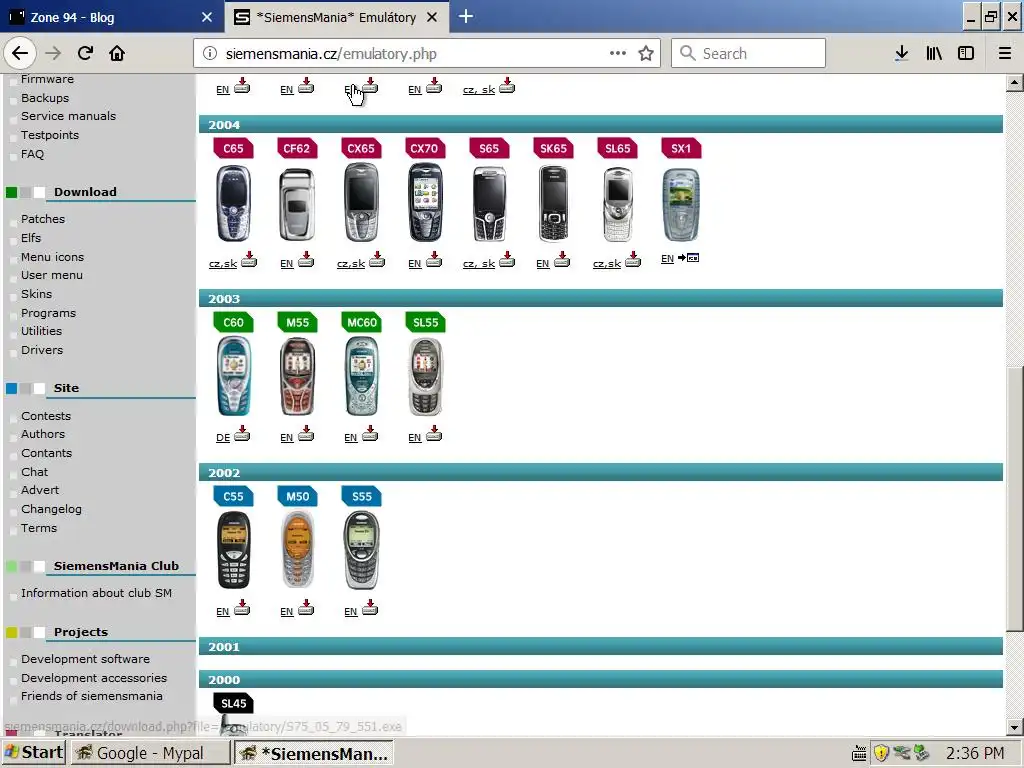Open the Chat sidebar link
The image size is (1024, 768).
click(34, 472)
